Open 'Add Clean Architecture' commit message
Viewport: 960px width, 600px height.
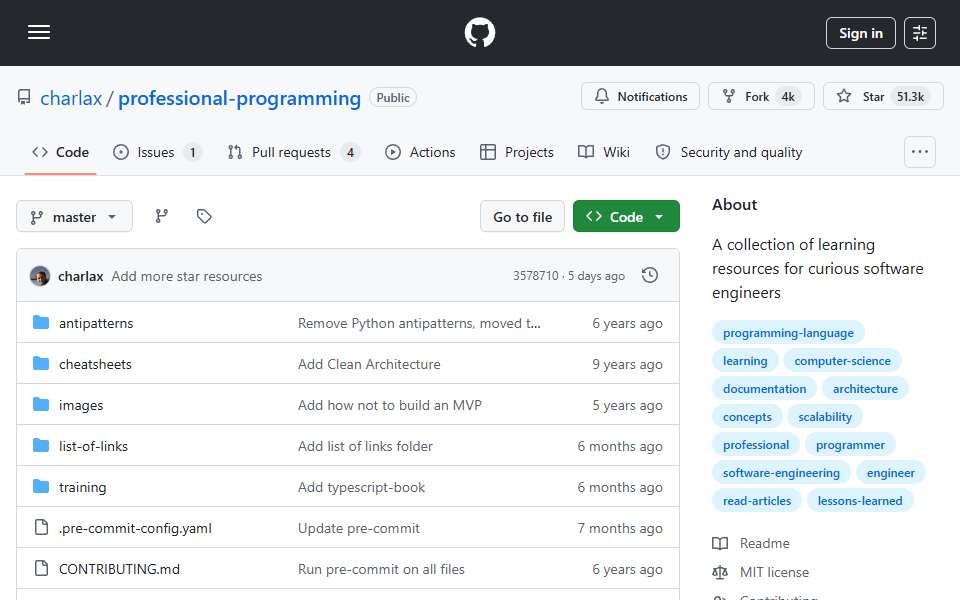(369, 364)
